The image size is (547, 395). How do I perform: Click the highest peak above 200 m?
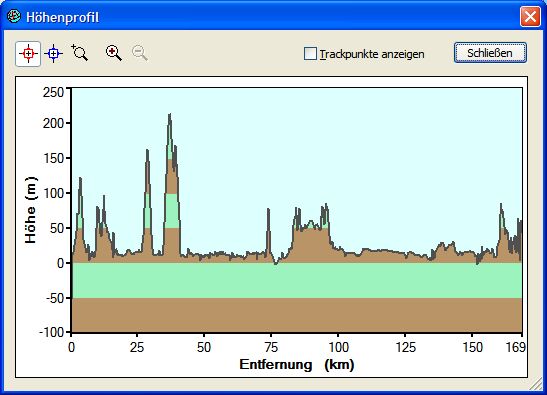click(x=170, y=114)
